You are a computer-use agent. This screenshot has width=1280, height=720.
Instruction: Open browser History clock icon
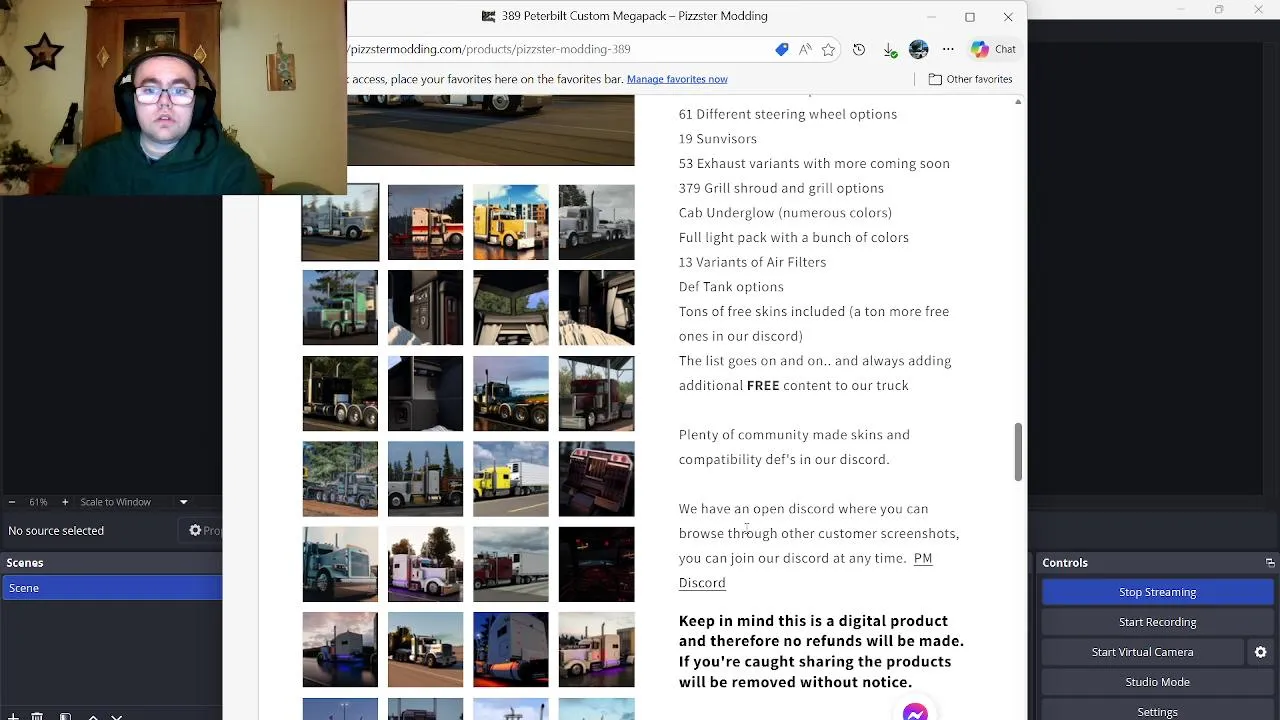[x=859, y=49]
